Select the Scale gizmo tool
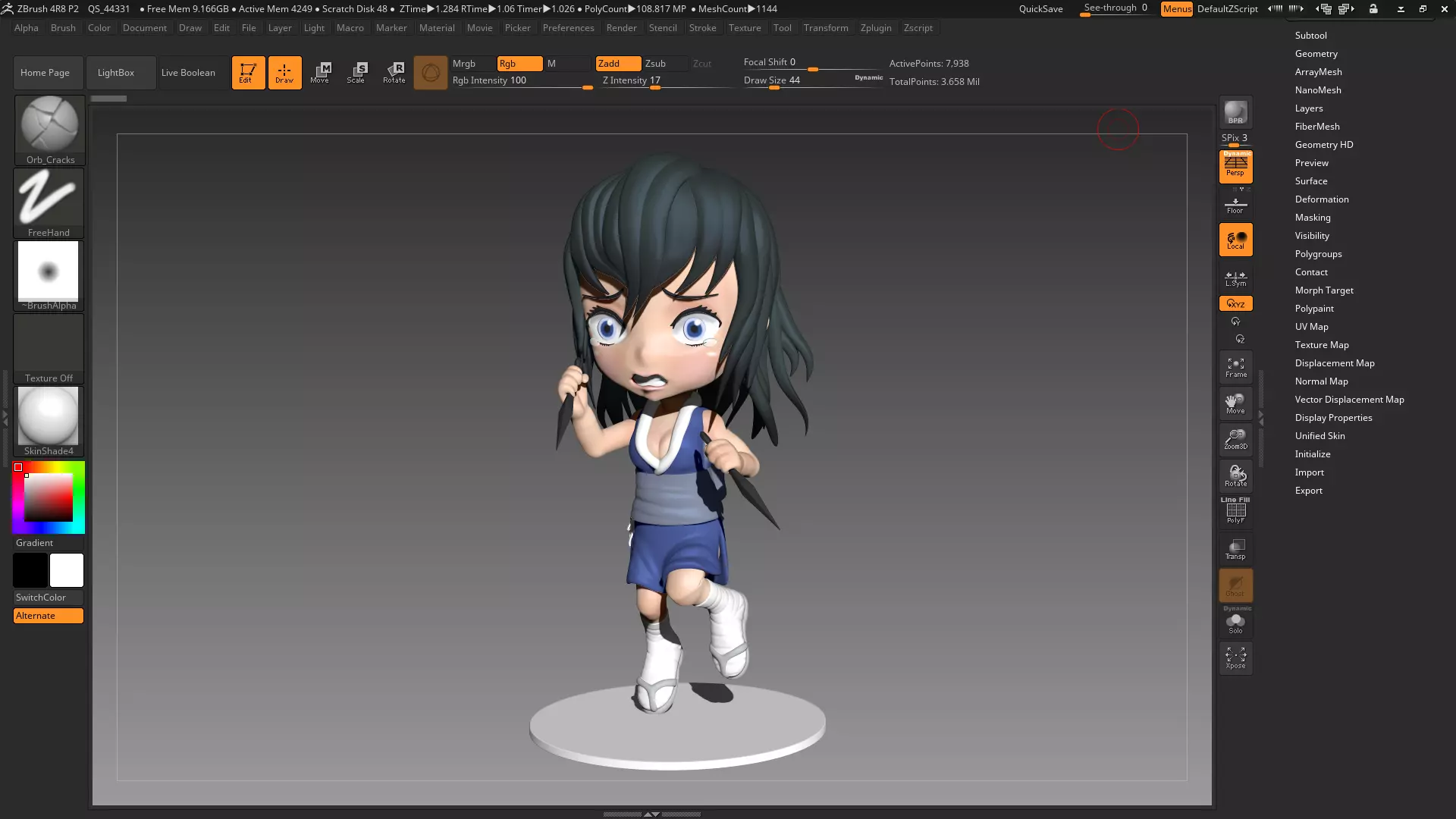 tap(356, 73)
